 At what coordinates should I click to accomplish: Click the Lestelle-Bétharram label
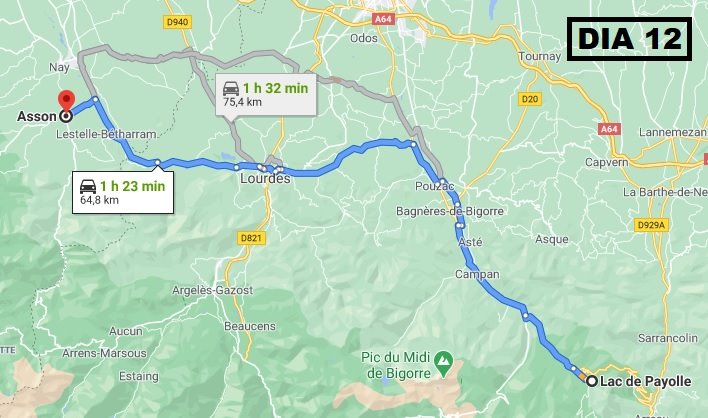(107, 134)
